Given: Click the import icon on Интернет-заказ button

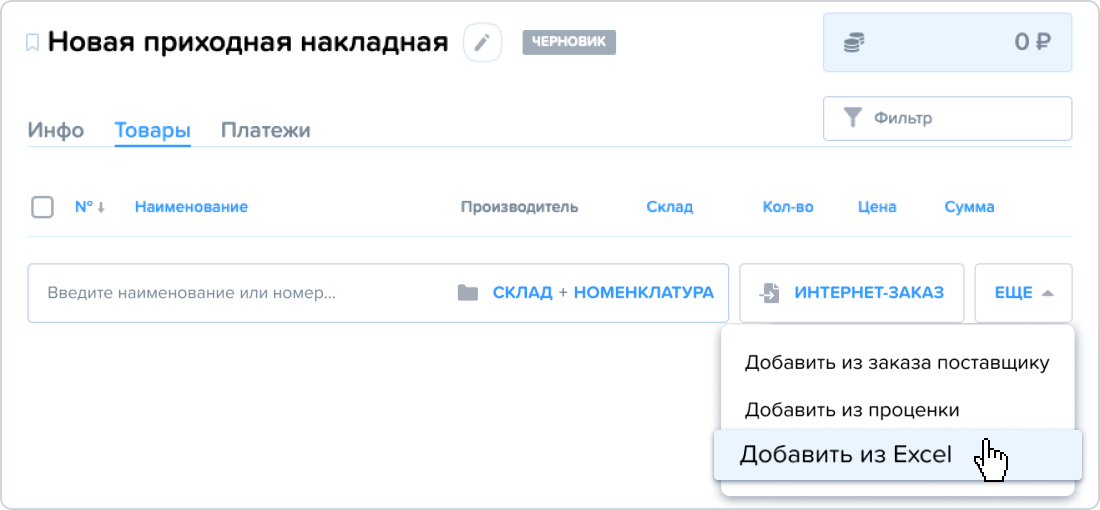Looking at the screenshot, I should 770,293.
